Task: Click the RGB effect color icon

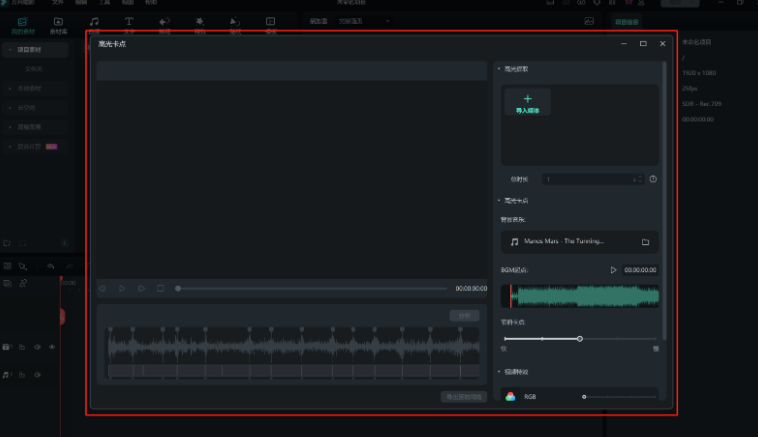Action: pos(510,397)
